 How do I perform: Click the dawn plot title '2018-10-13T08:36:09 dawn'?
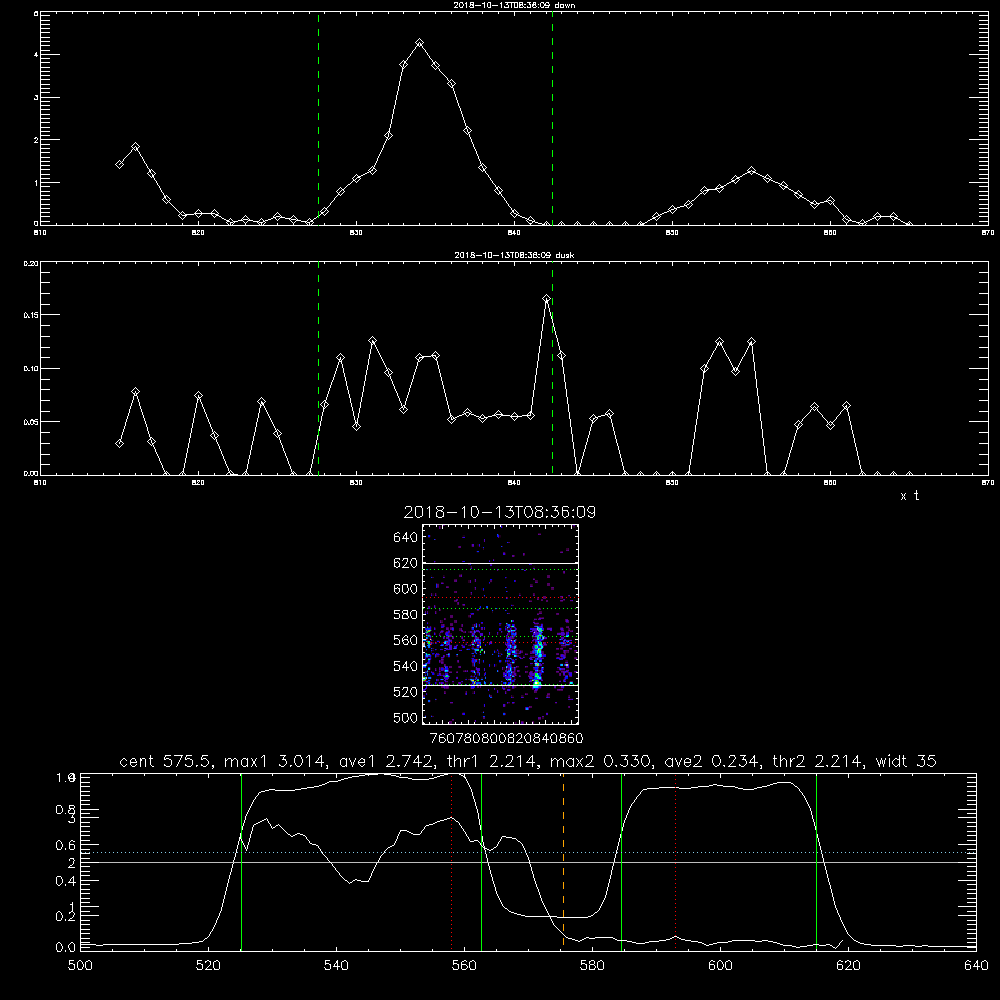click(x=514, y=5)
